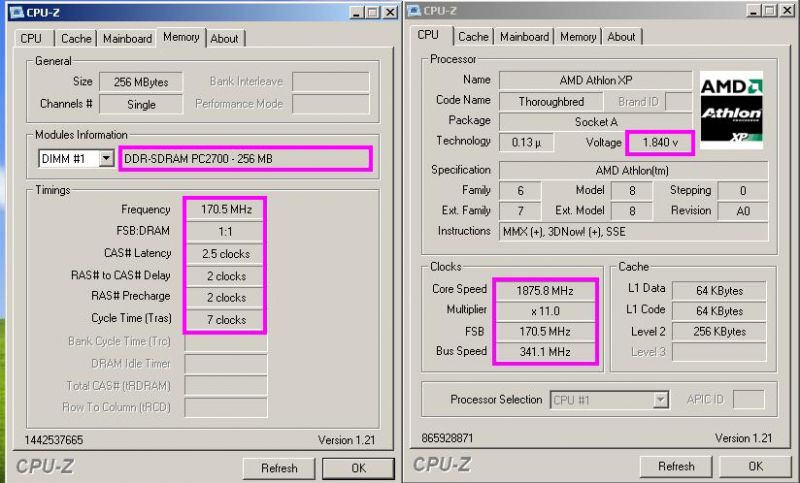The height and width of the screenshot is (483, 800).
Task: Minimize the right CPU-Z window
Action: point(754,10)
